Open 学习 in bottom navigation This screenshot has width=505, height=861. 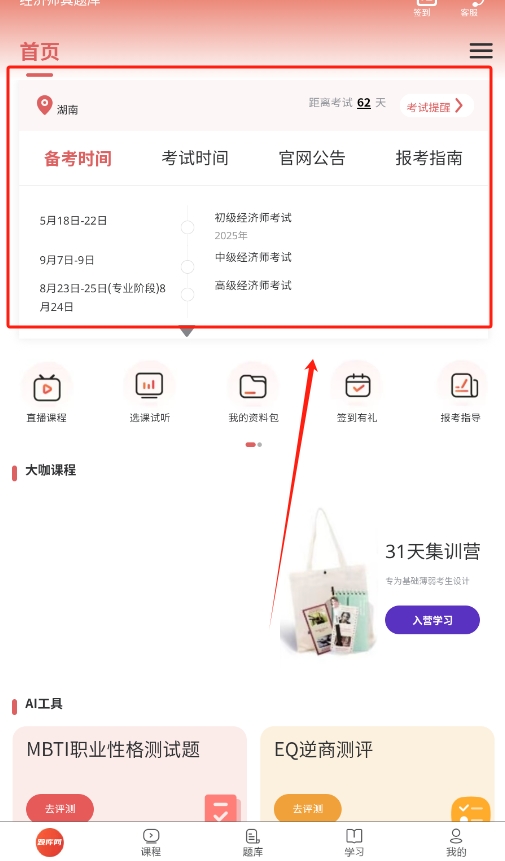pos(354,842)
